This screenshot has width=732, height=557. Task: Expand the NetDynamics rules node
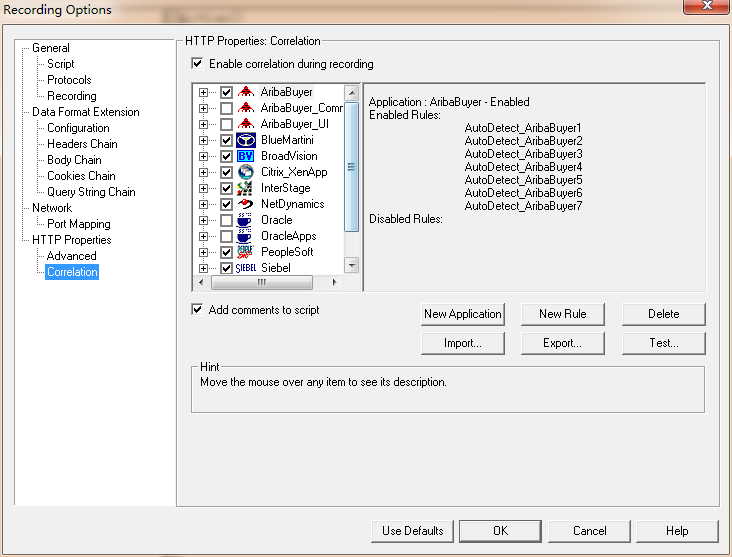point(203,204)
